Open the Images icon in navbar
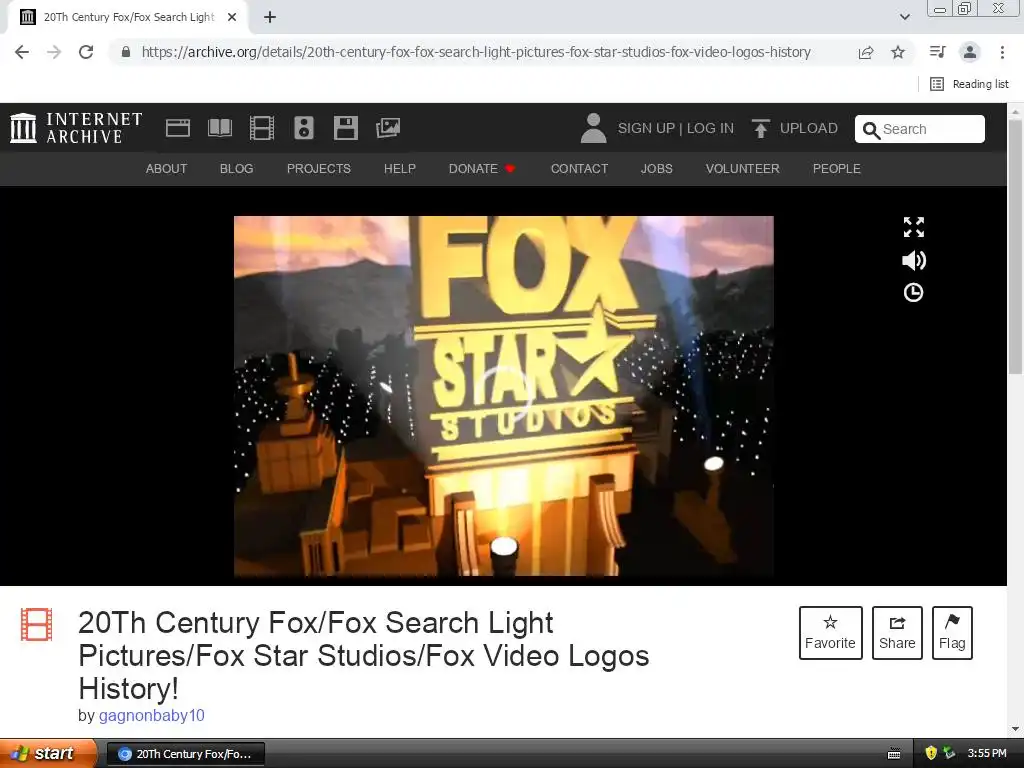This screenshot has width=1024, height=768. click(x=388, y=128)
